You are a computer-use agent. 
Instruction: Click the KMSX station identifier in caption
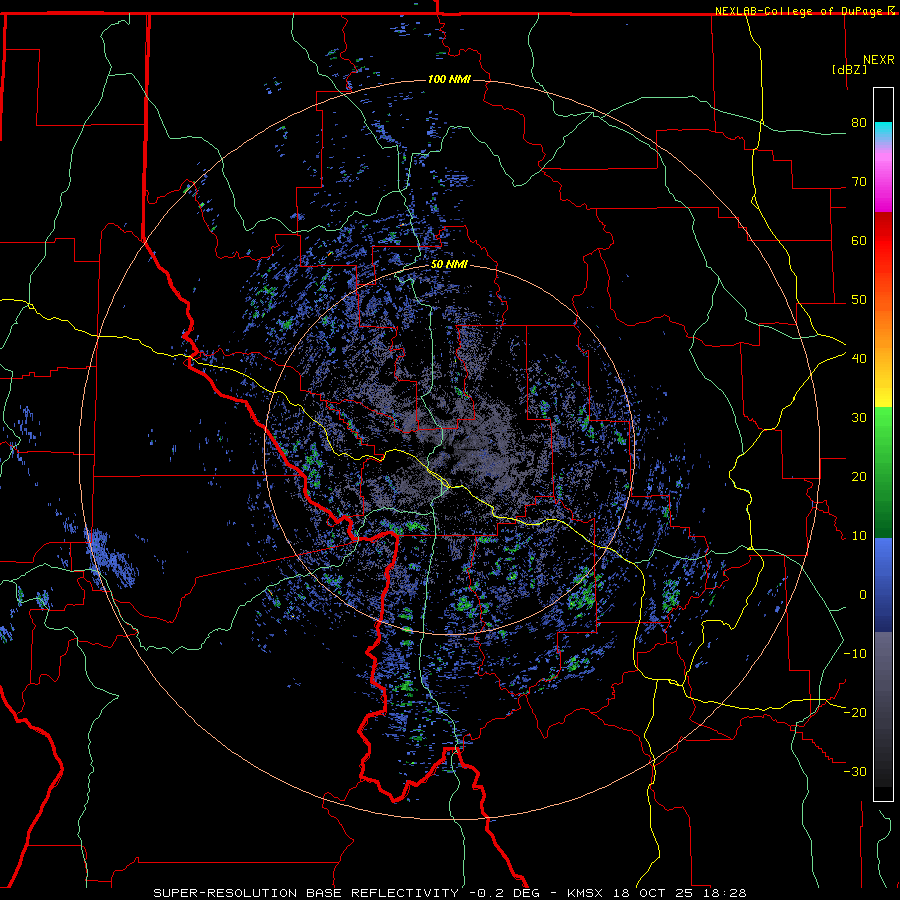[587, 893]
